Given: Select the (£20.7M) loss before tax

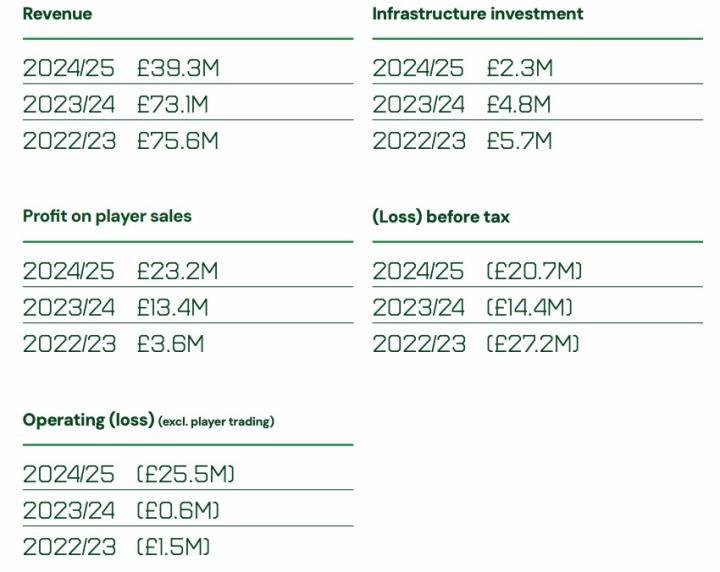Looking at the screenshot, I should [x=534, y=271].
